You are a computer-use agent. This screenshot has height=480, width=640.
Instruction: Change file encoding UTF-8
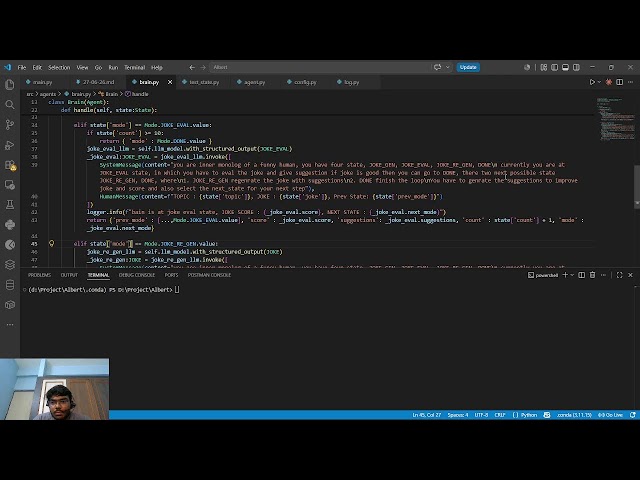481,415
